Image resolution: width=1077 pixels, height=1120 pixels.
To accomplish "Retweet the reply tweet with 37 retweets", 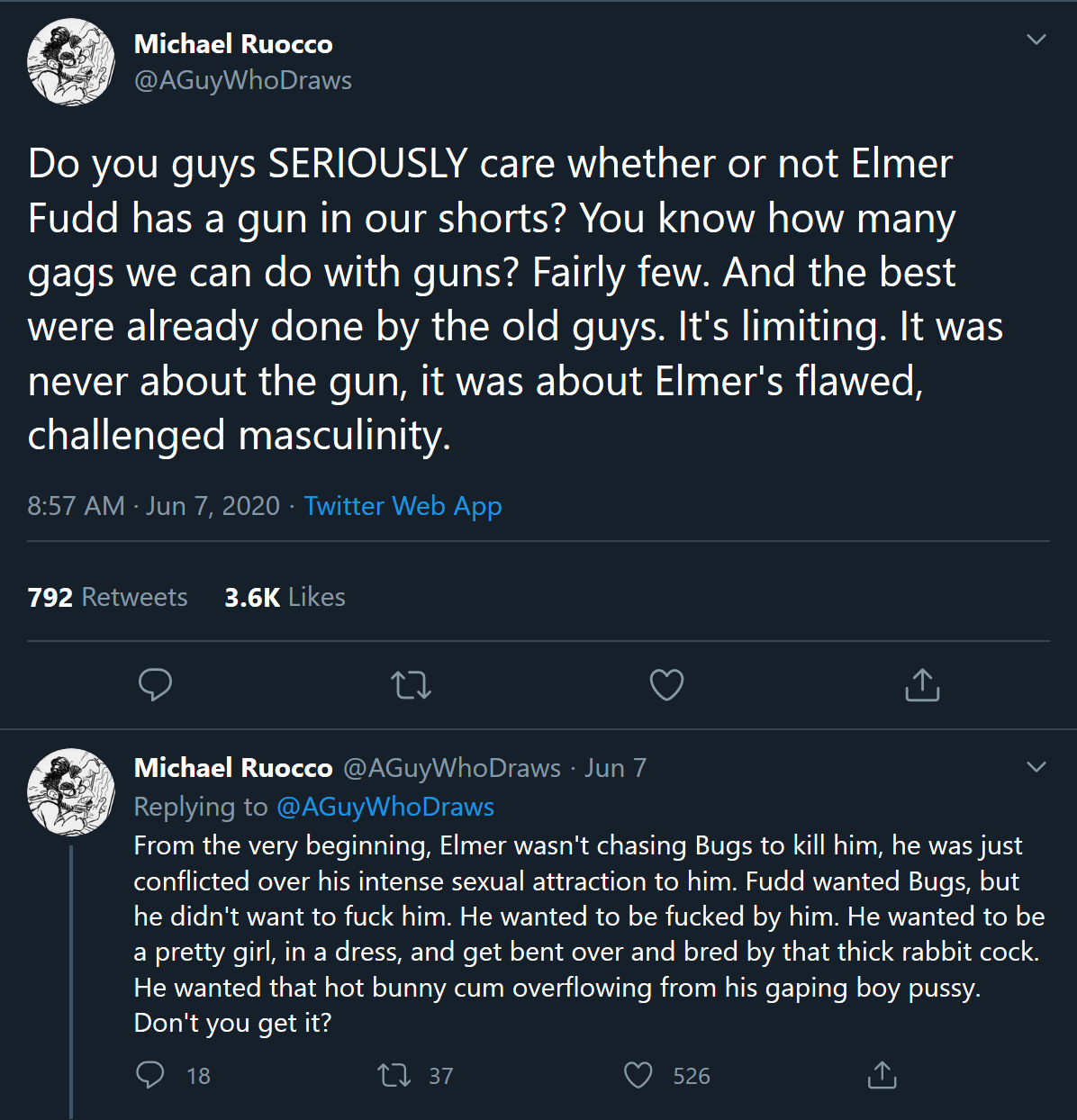I will point(394,1075).
